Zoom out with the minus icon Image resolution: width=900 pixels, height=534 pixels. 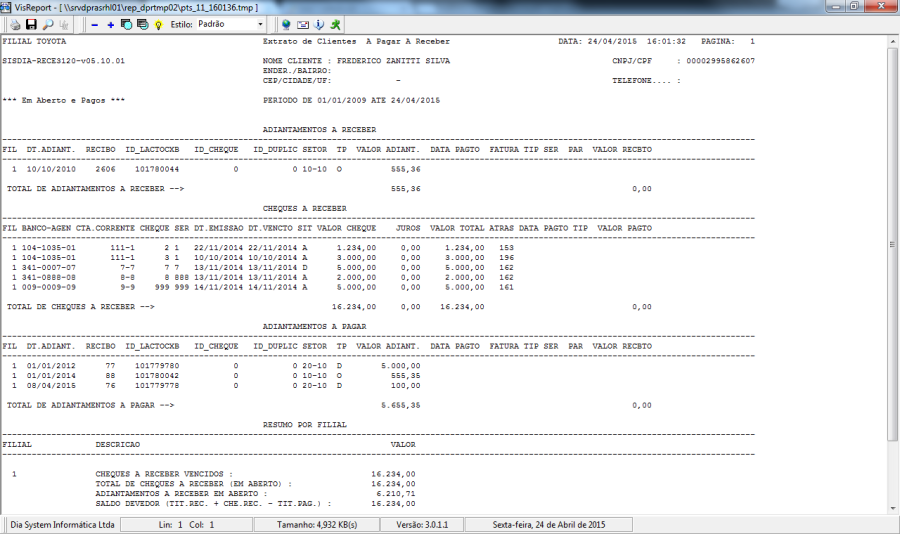(x=95, y=25)
